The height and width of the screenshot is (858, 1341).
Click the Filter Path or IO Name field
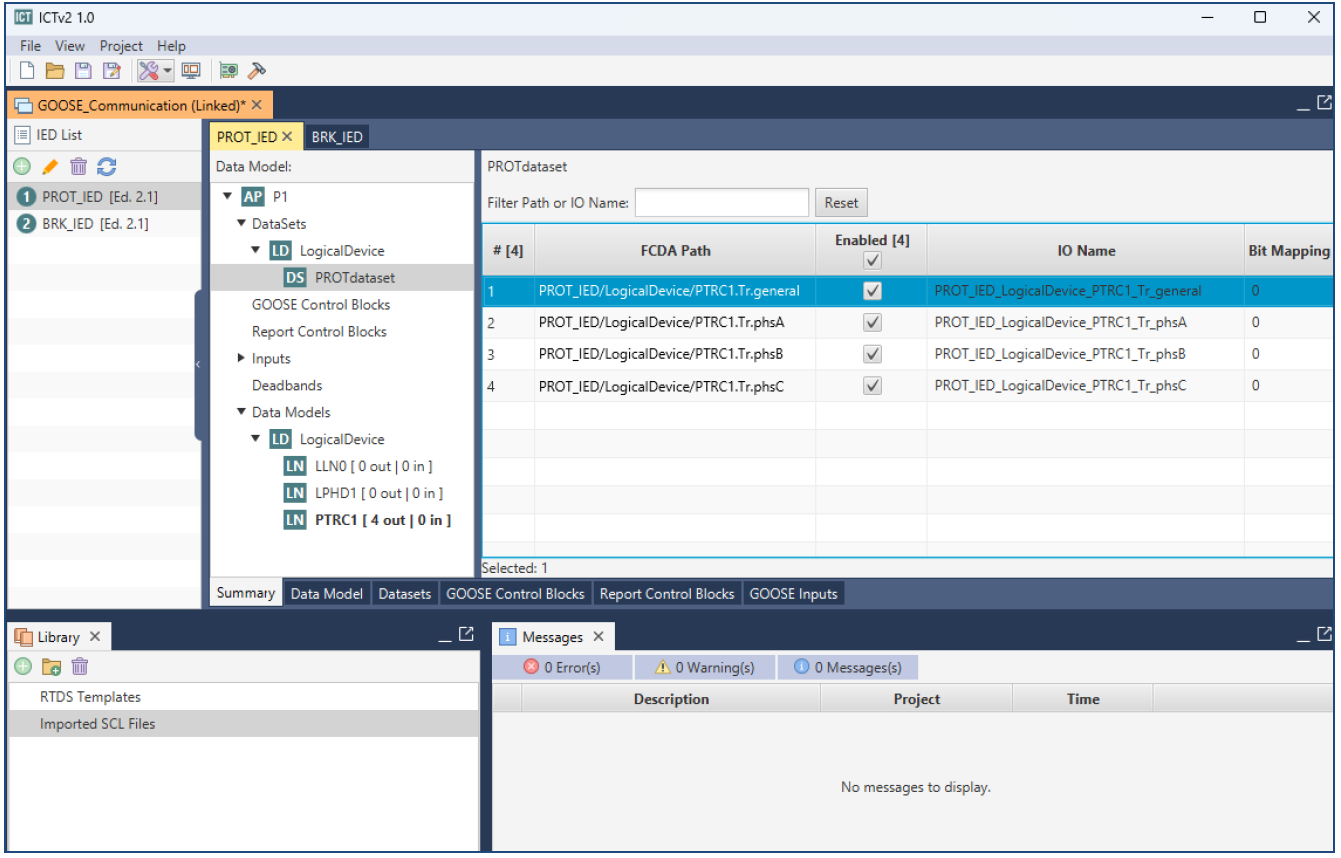[x=721, y=203]
